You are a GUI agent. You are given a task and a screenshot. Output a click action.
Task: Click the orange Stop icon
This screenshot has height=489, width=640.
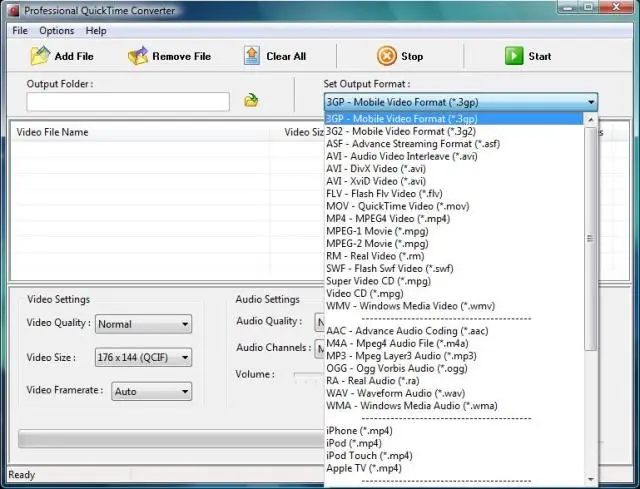coord(387,56)
